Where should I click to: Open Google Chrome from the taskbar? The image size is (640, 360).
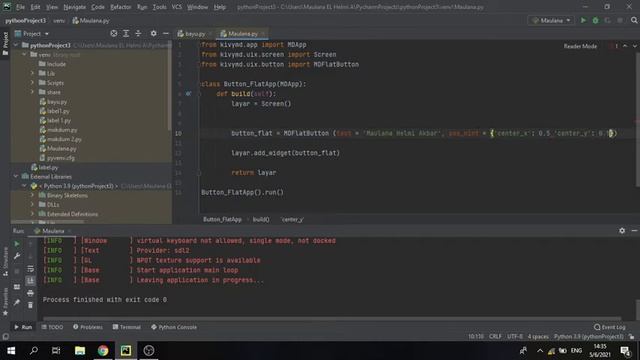pyautogui.click(x=103, y=351)
